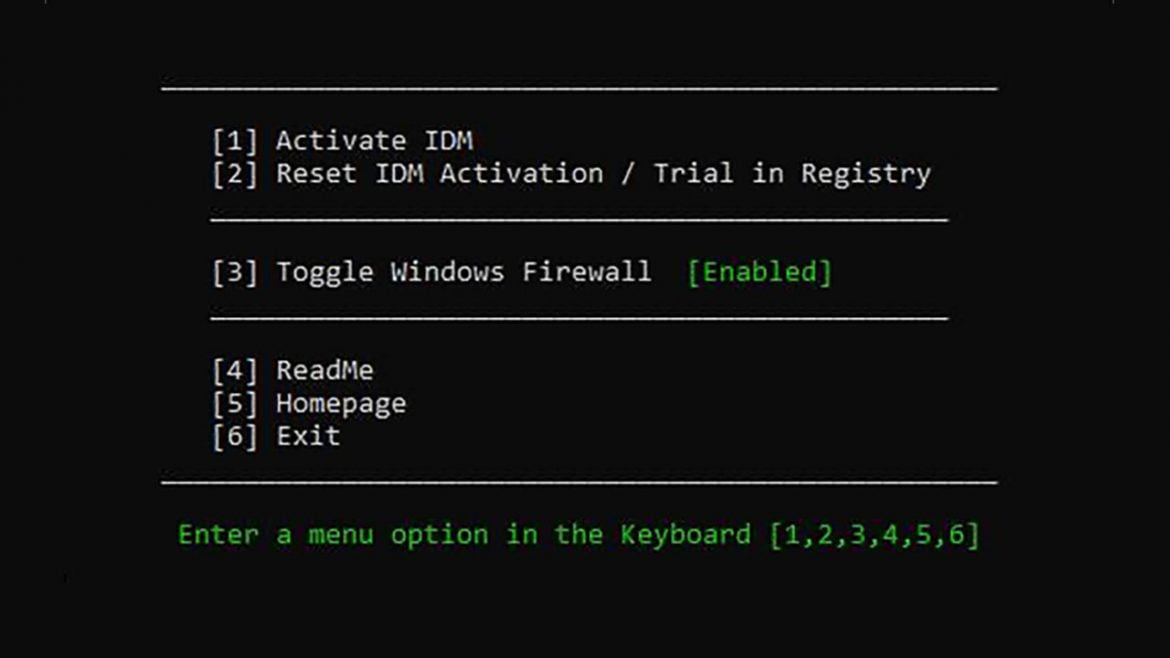Click the word "Registry" in option two
Screen dimensions: 1170x658
point(866,174)
